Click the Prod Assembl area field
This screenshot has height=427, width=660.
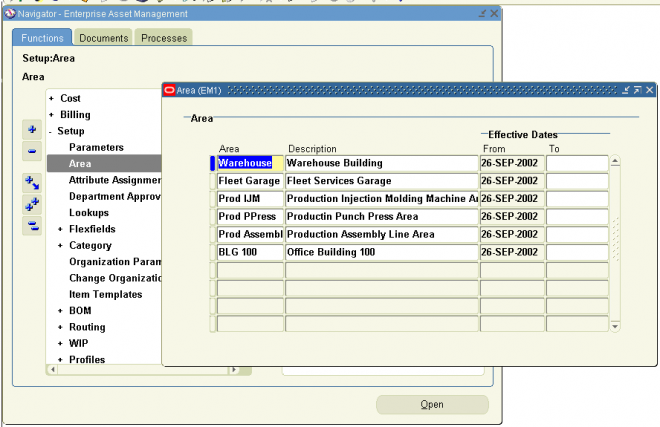pos(250,234)
